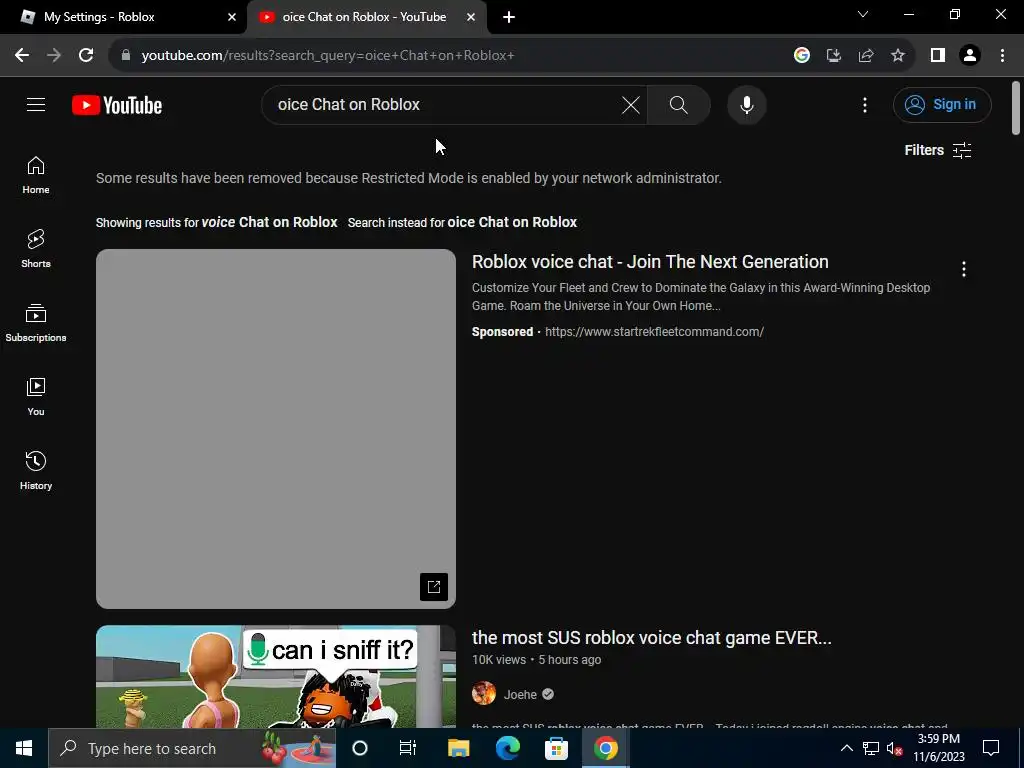Click the address bar URL
Viewport: 1024px width, 768px height.
328,56
